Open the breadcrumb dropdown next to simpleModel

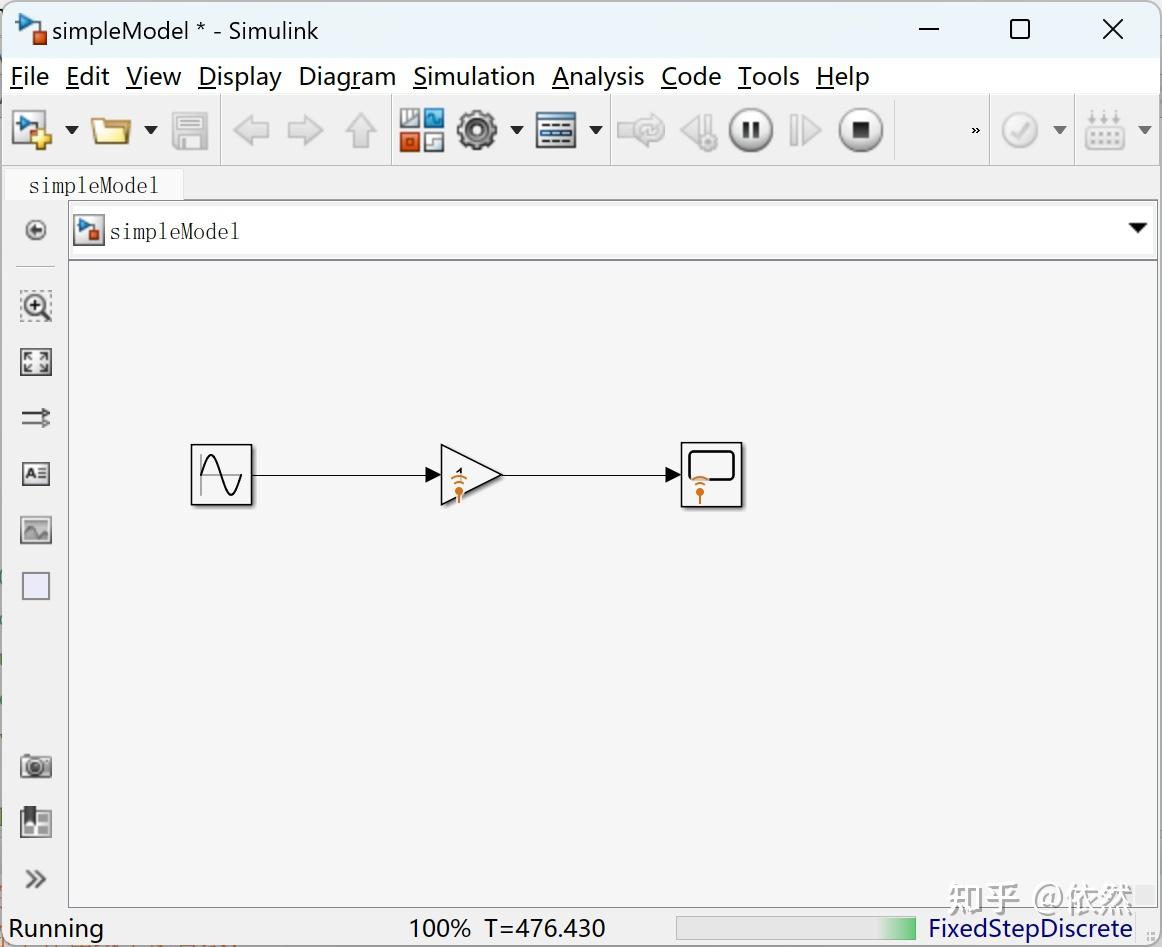(1138, 228)
